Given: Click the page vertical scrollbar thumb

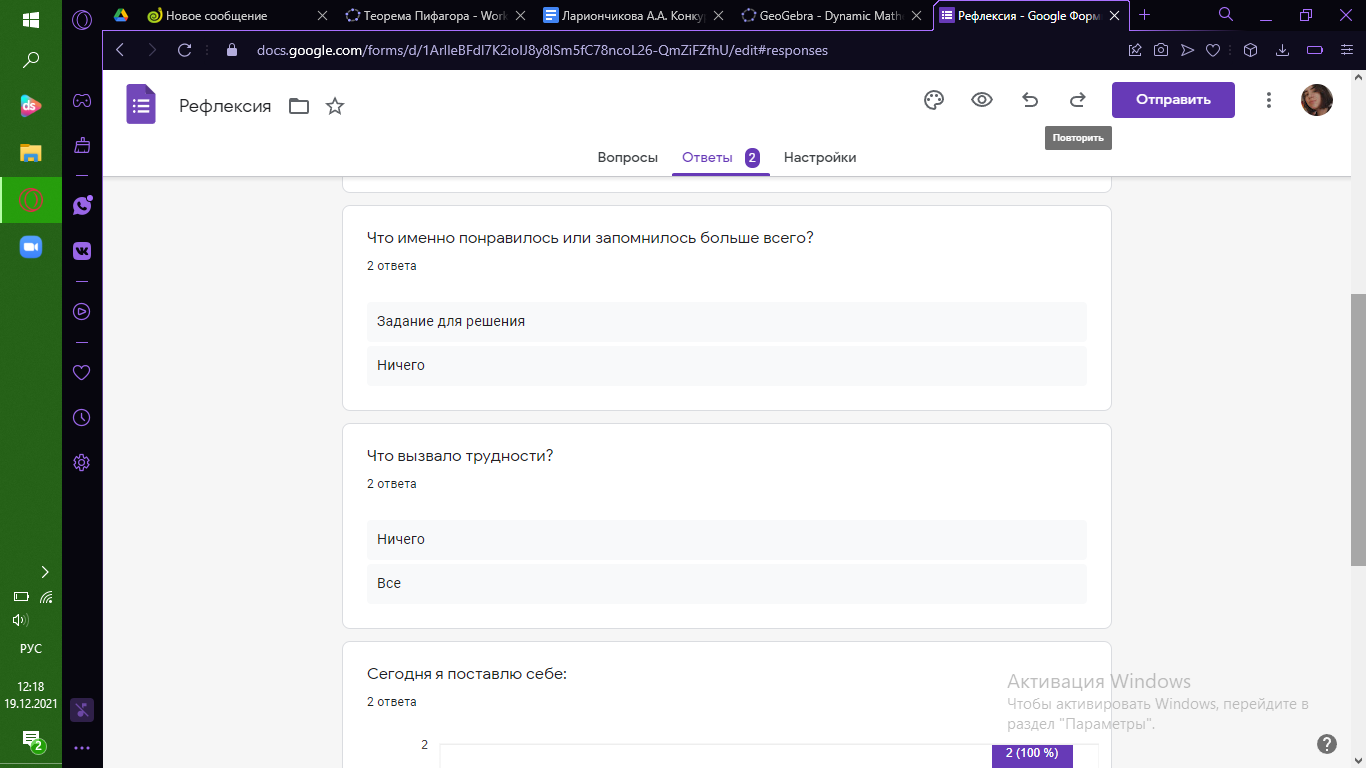Looking at the screenshot, I should [1358, 430].
